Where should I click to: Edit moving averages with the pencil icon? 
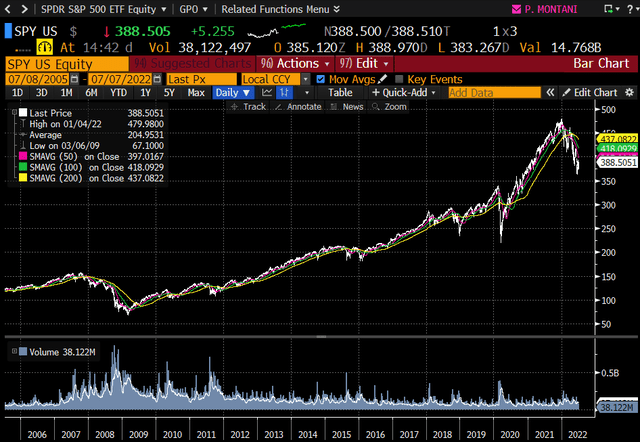pos(382,79)
